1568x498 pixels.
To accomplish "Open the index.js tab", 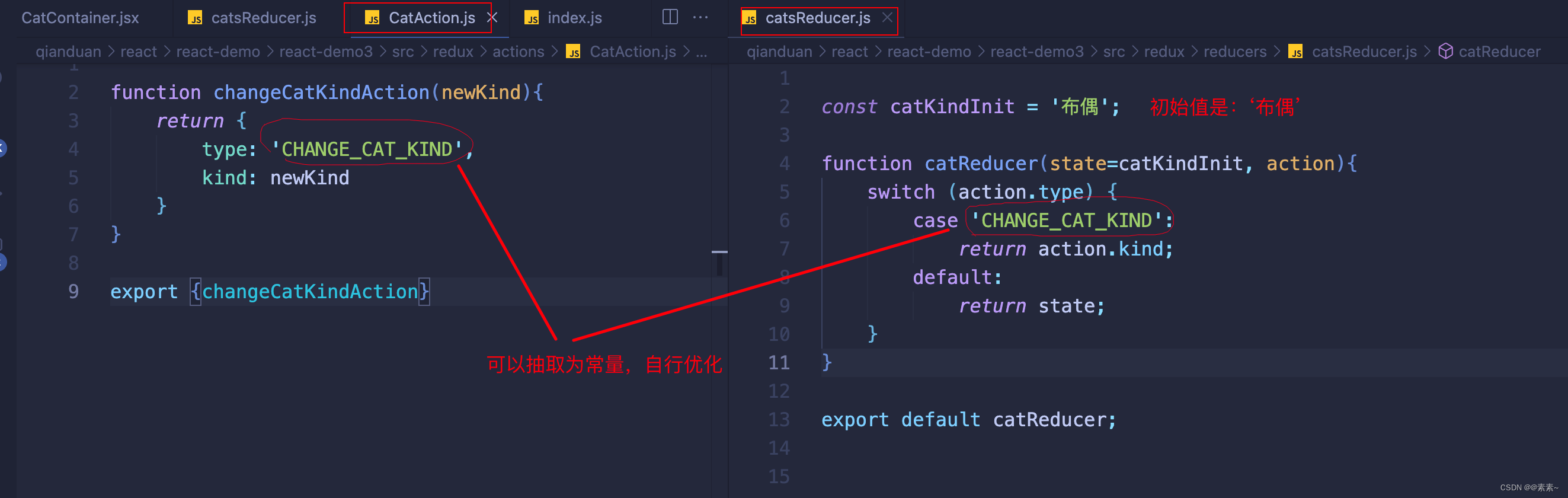I will pos(575,18).
